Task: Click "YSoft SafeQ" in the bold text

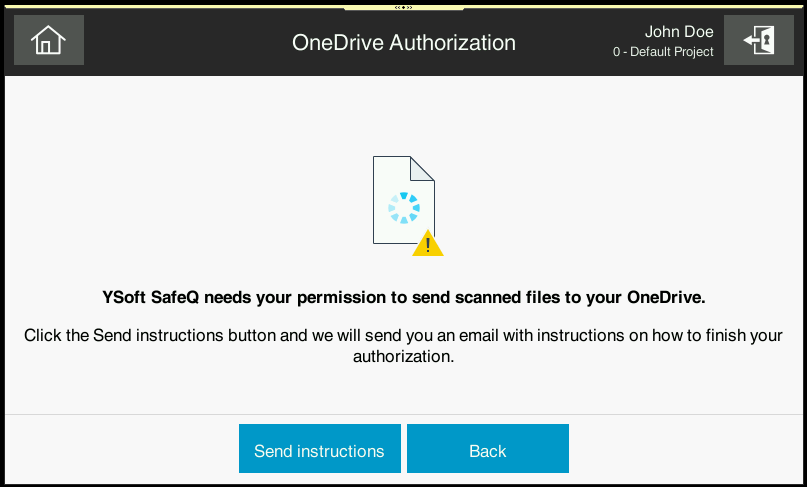Action: pyautogui.click(x=149, y=297)
